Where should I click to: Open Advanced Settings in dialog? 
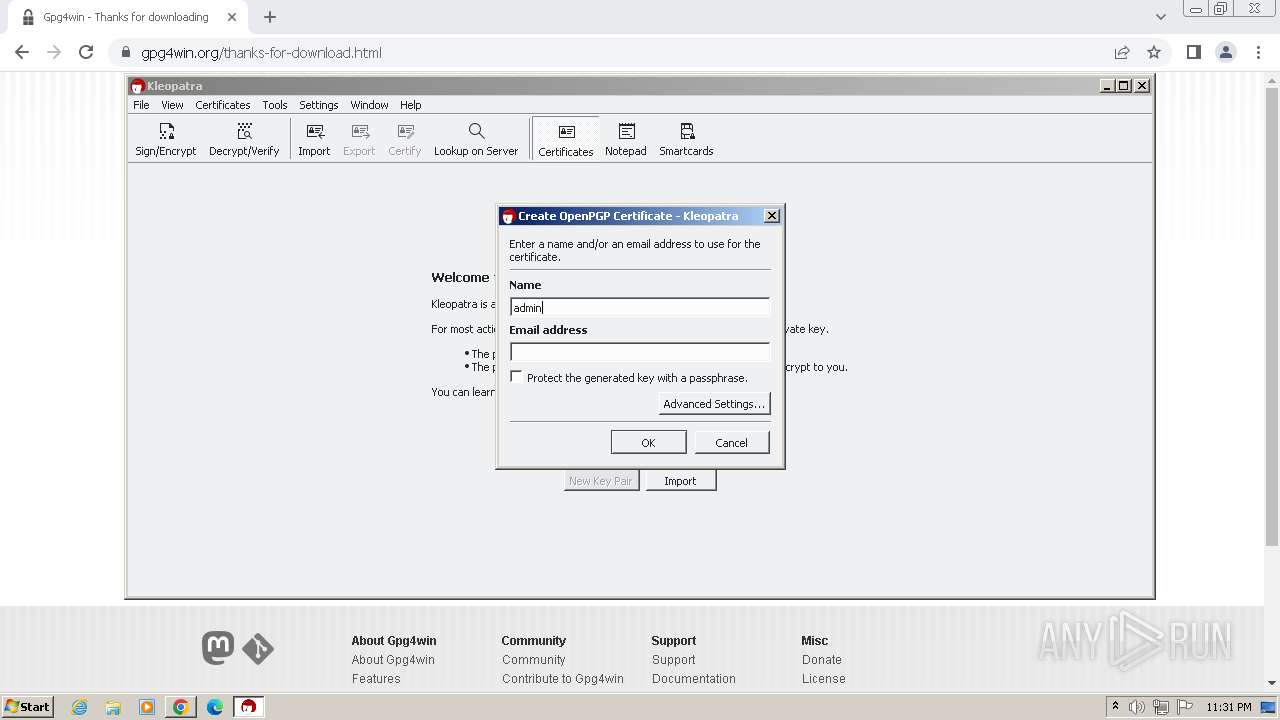coord(714,404)
